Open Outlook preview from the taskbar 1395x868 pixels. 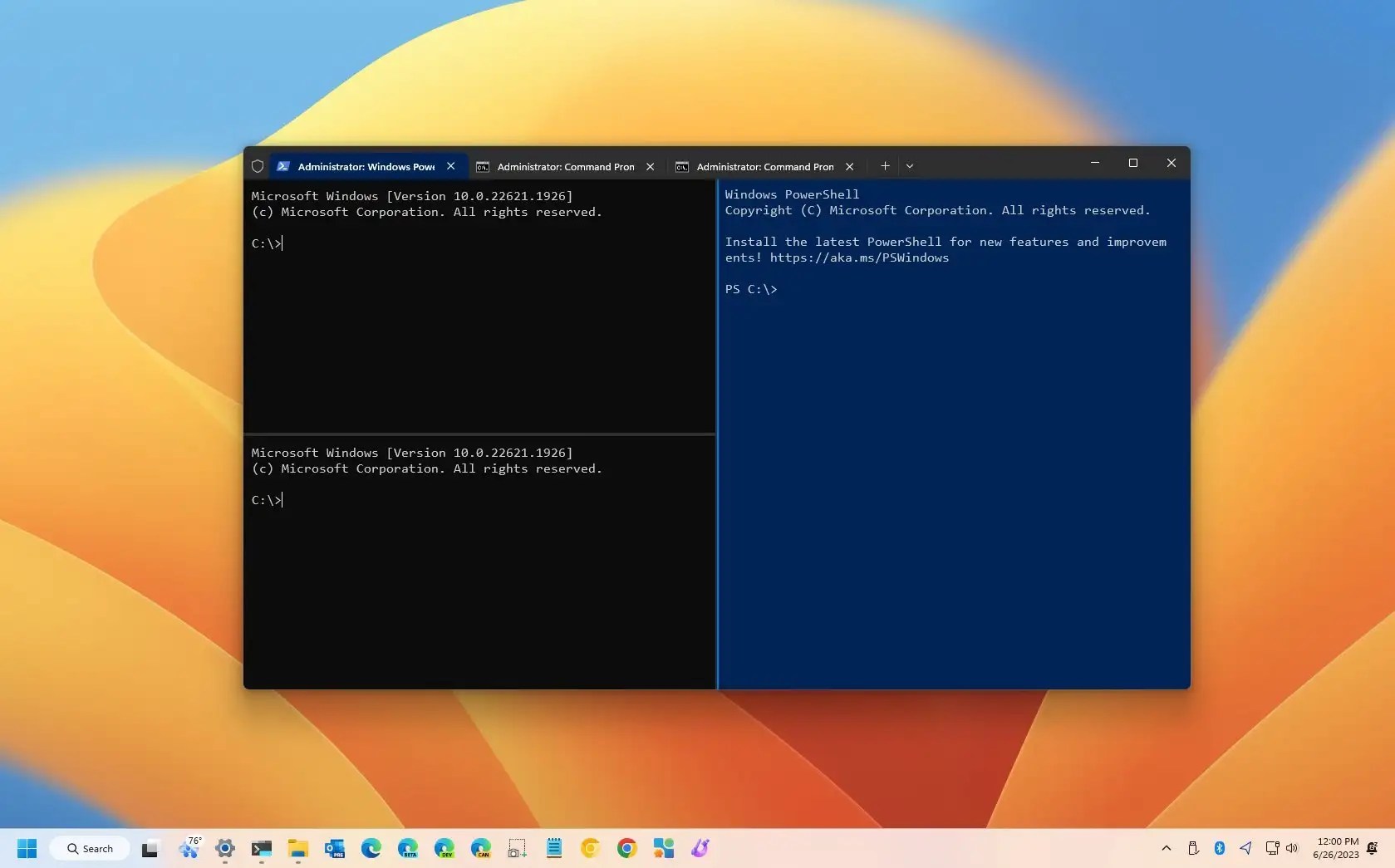[333, 848]
